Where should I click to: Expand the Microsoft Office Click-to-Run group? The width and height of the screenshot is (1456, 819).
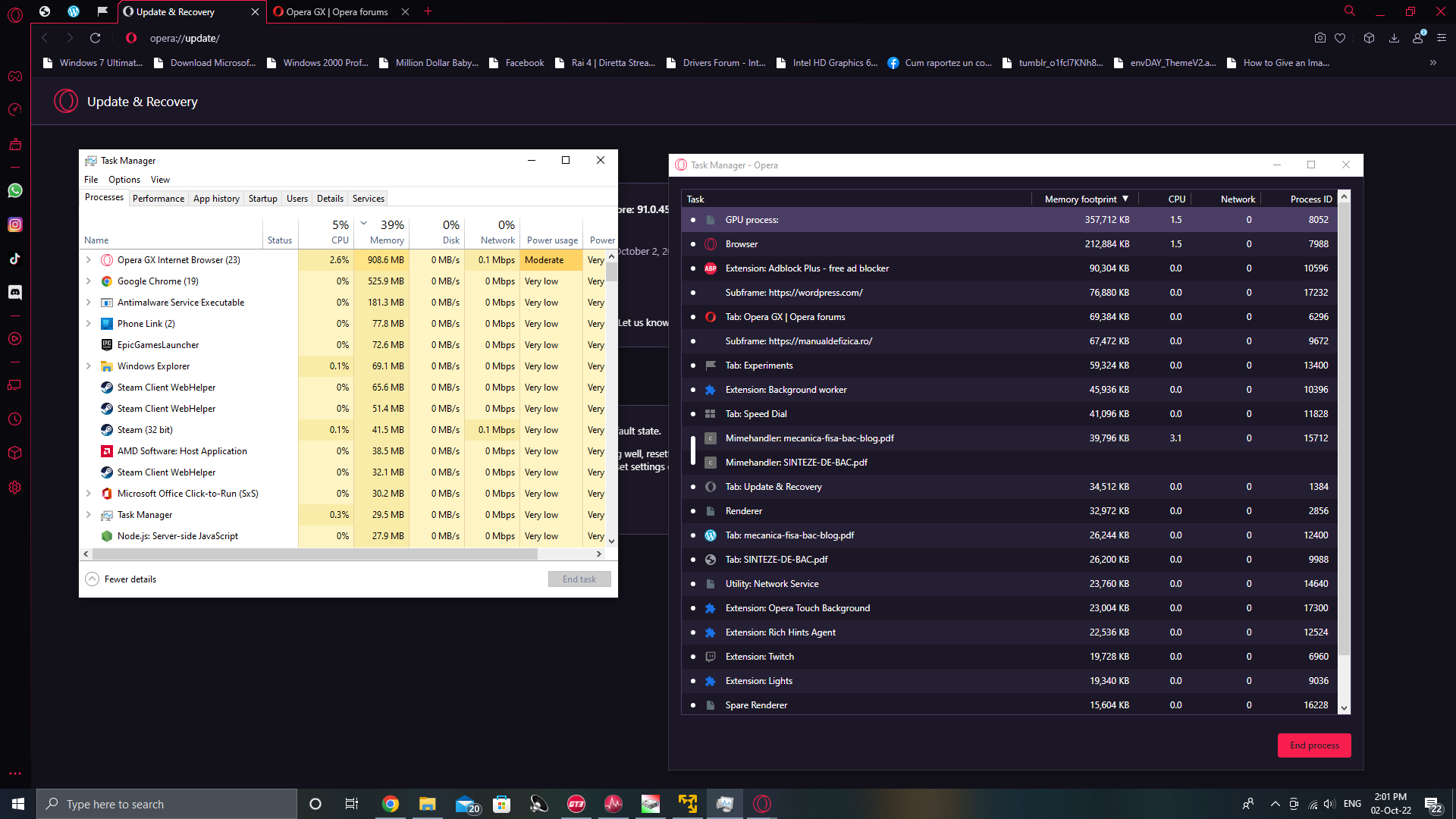coord(89,493)
